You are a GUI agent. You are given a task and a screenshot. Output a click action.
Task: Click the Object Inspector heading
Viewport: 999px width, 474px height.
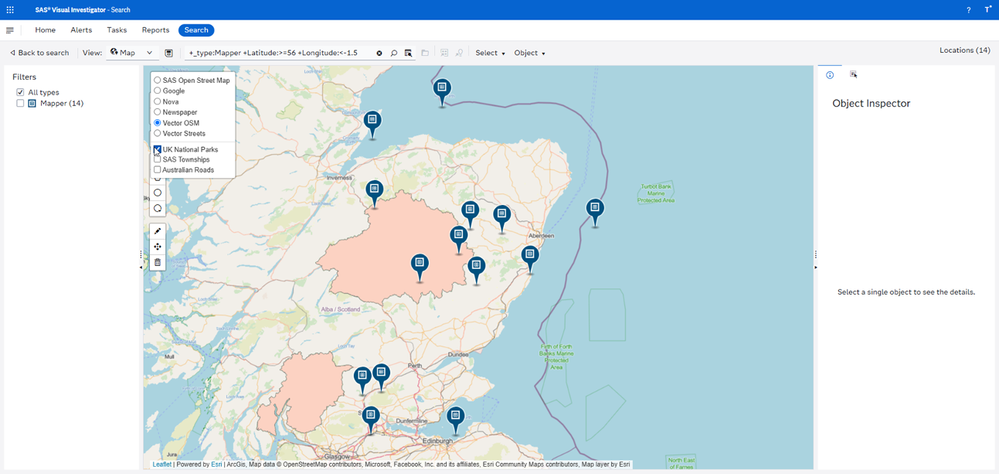click(x=871, y=103)
